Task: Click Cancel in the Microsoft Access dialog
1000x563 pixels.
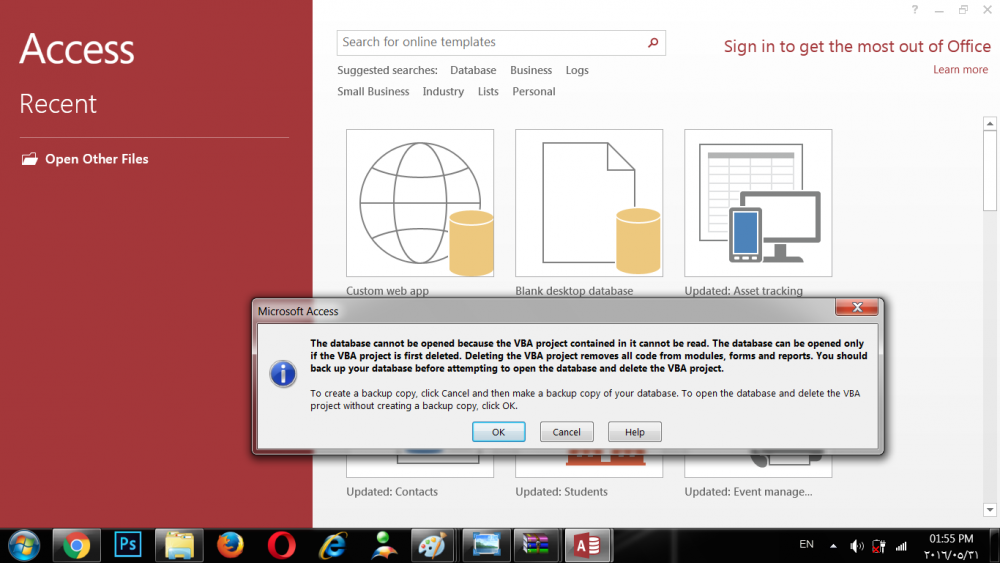Action: click(566, 432)
